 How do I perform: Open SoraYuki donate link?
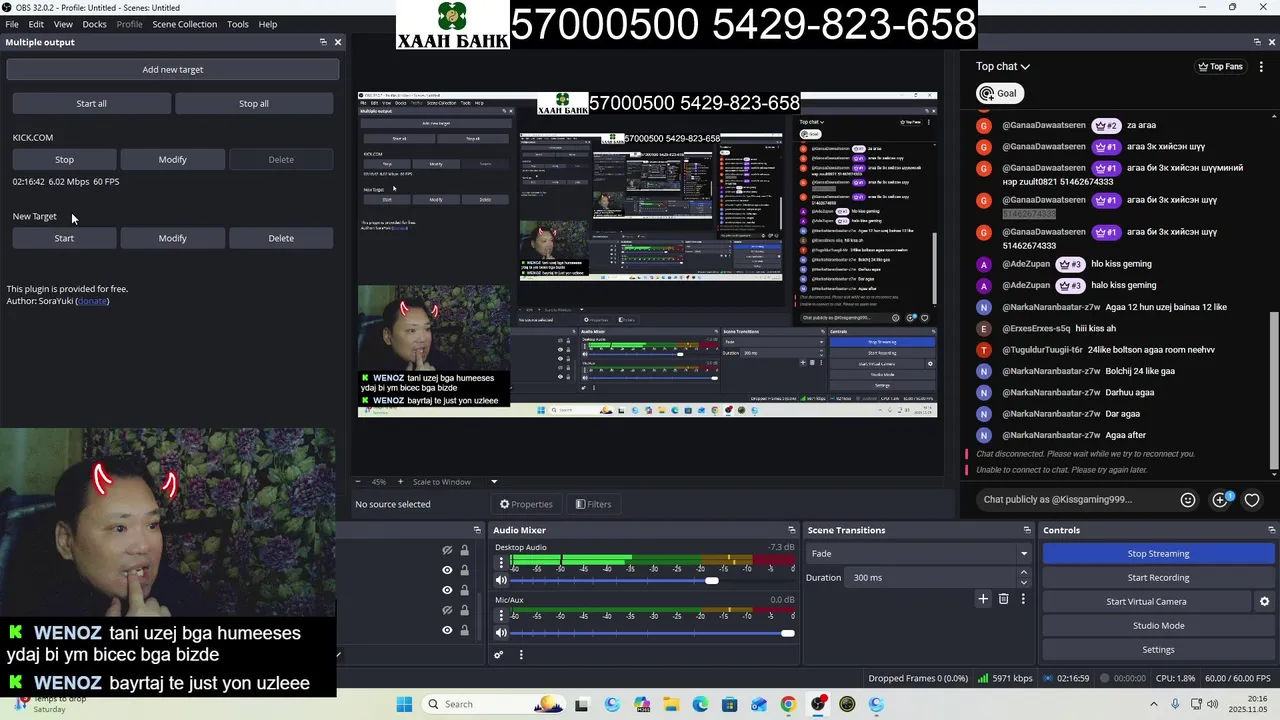(x=92, y=301)
